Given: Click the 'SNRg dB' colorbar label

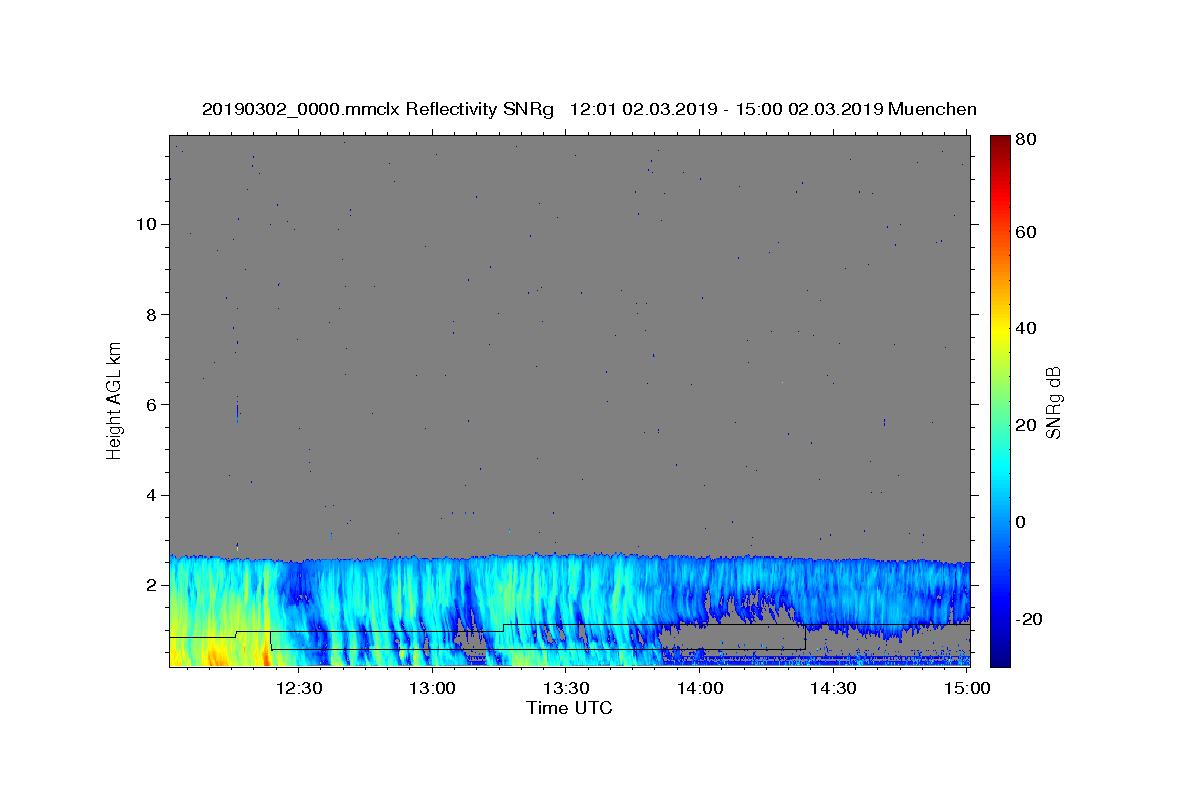Looking at the screenshot, I should [1053, 402].
